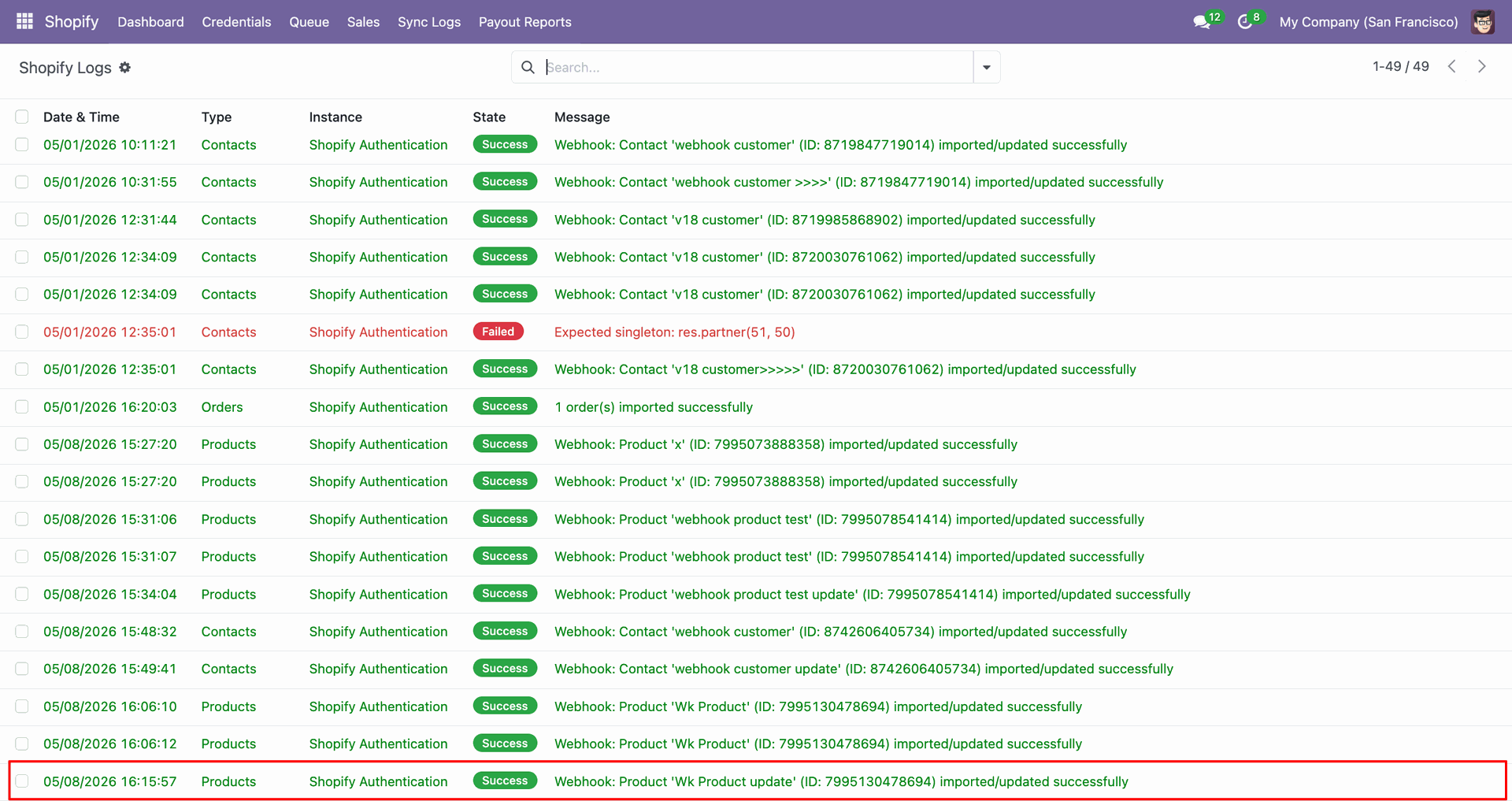Screen dimensions: 1512x801
Task: Toggle the search options dropdown arrow
Action: click(x=987, y=68)
